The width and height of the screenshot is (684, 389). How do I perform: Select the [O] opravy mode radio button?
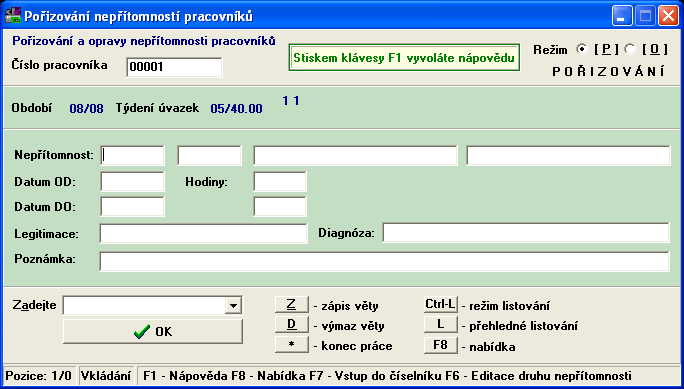coord(630,50)
